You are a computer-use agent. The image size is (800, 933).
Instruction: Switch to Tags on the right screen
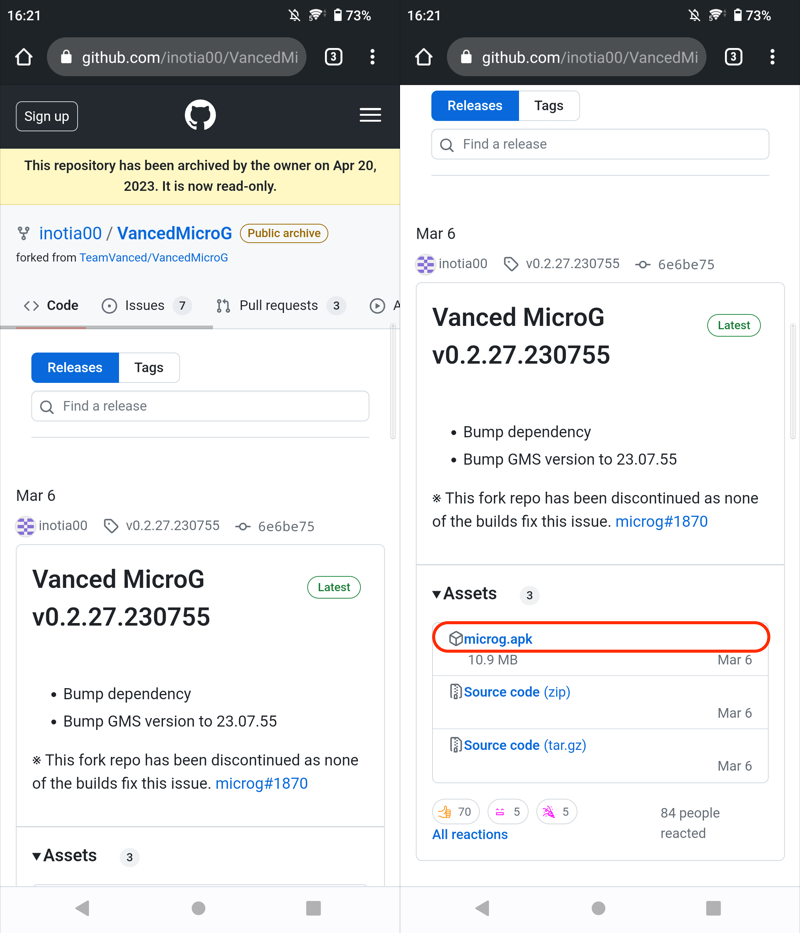pos(549,106)
